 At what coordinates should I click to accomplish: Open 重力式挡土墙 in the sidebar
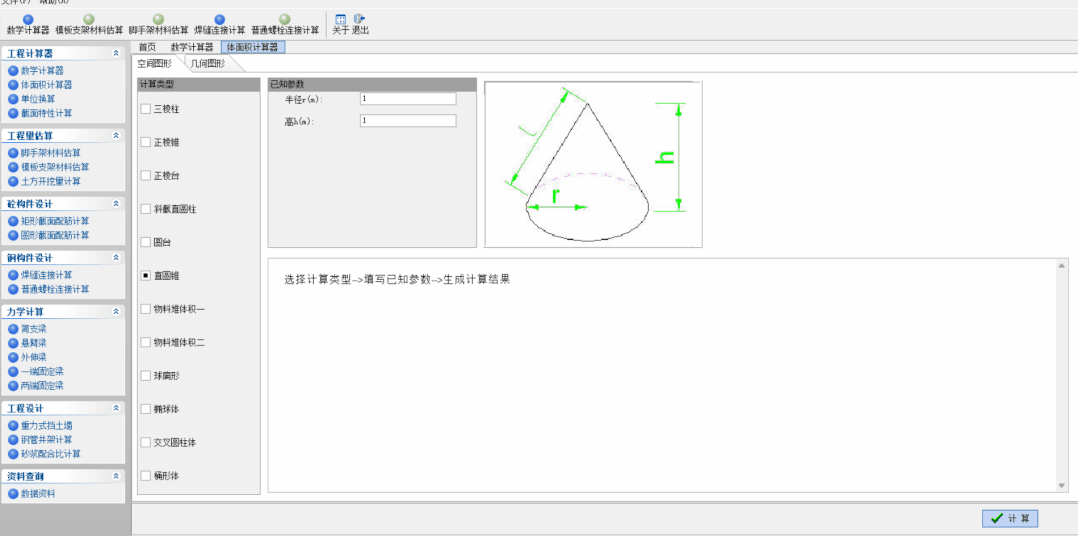tap(46, 425)
